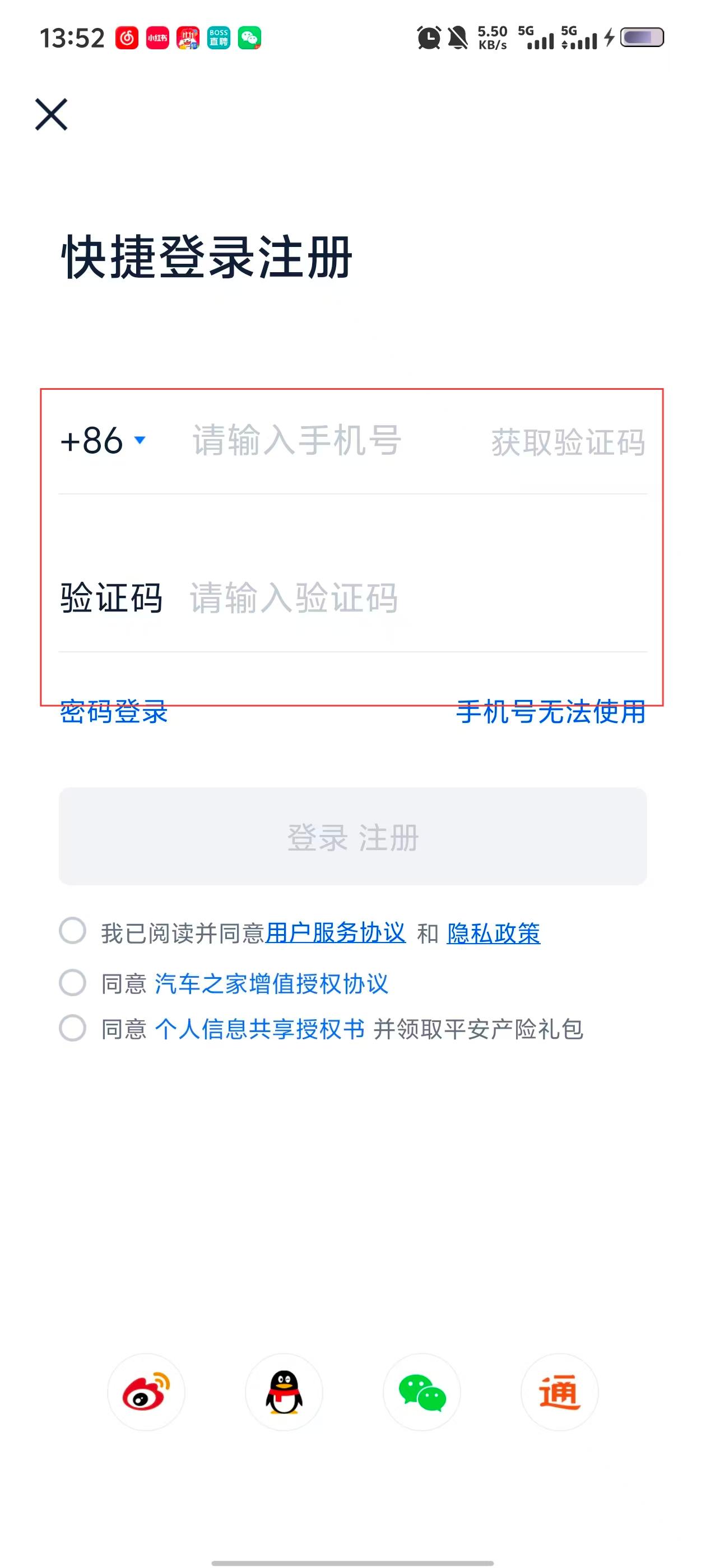Tap the 手机号无法使用 link
This screenshot has width=706, height=1568.
(551, 712)
